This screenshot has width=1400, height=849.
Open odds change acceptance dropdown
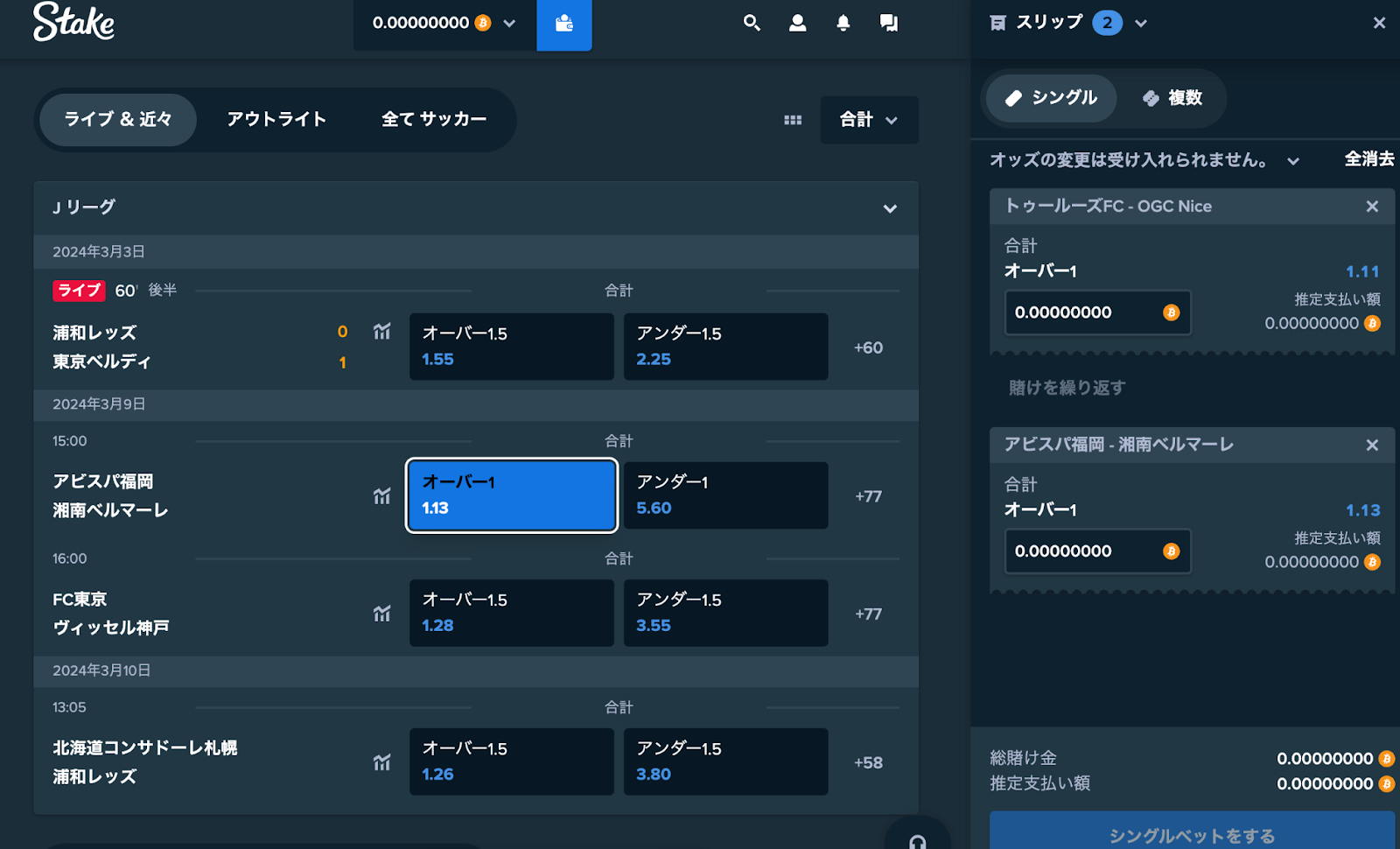coord(1292,161)
